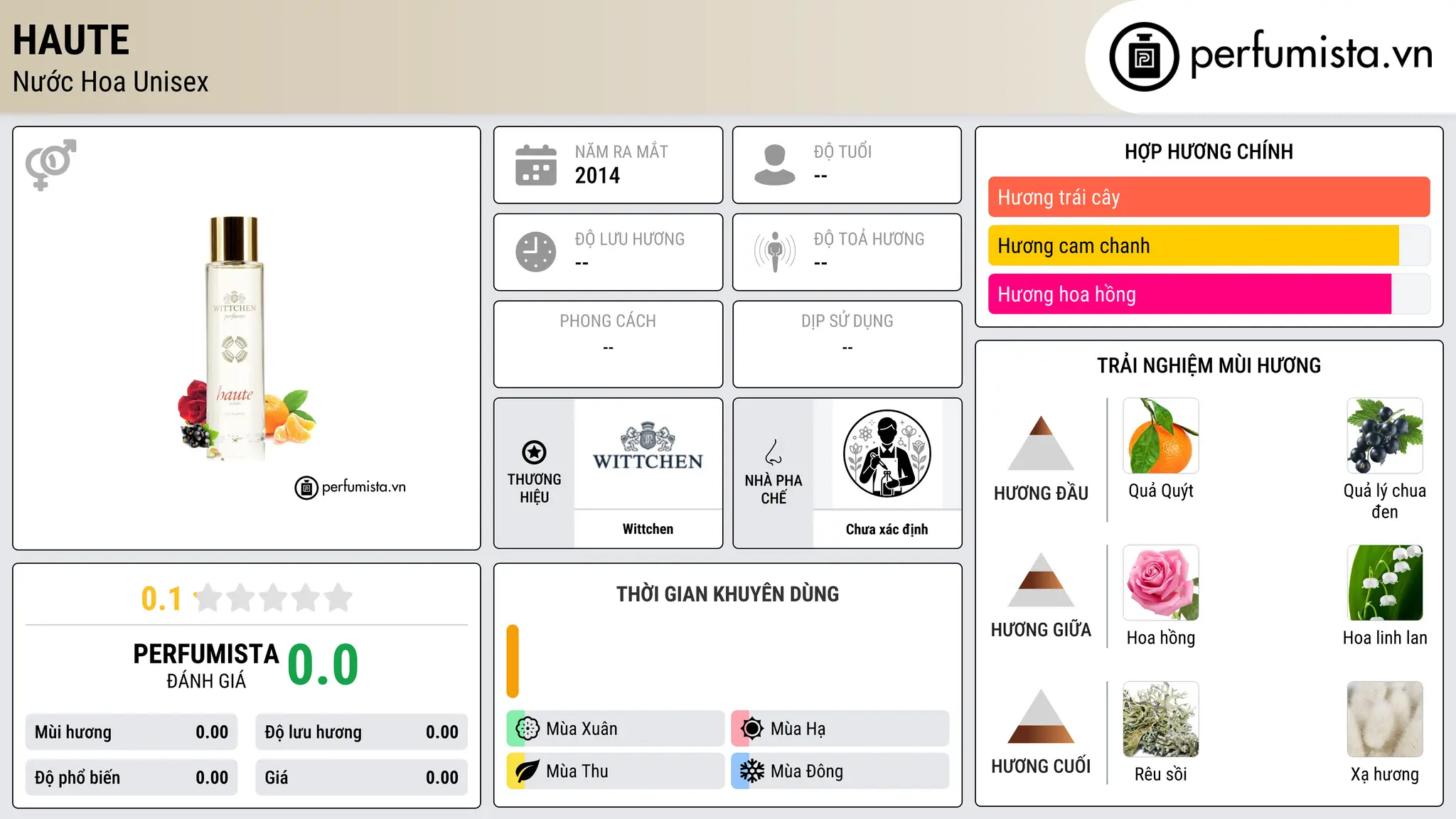Image resolution: width=1456 pixels, height=819 pixels.
Task: Click the green 0.0 Perfumista score
Action: [x=323, y=665]
